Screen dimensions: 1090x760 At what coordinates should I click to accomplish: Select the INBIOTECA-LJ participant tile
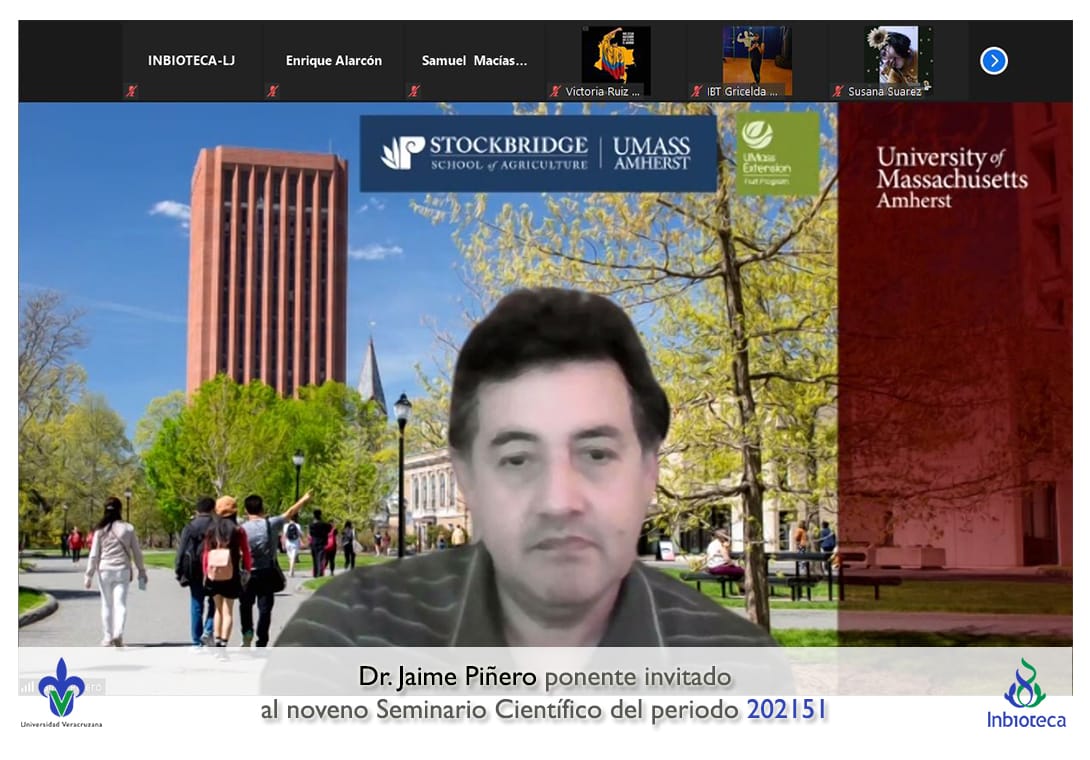pyautogui.click(x=193, y=61)
